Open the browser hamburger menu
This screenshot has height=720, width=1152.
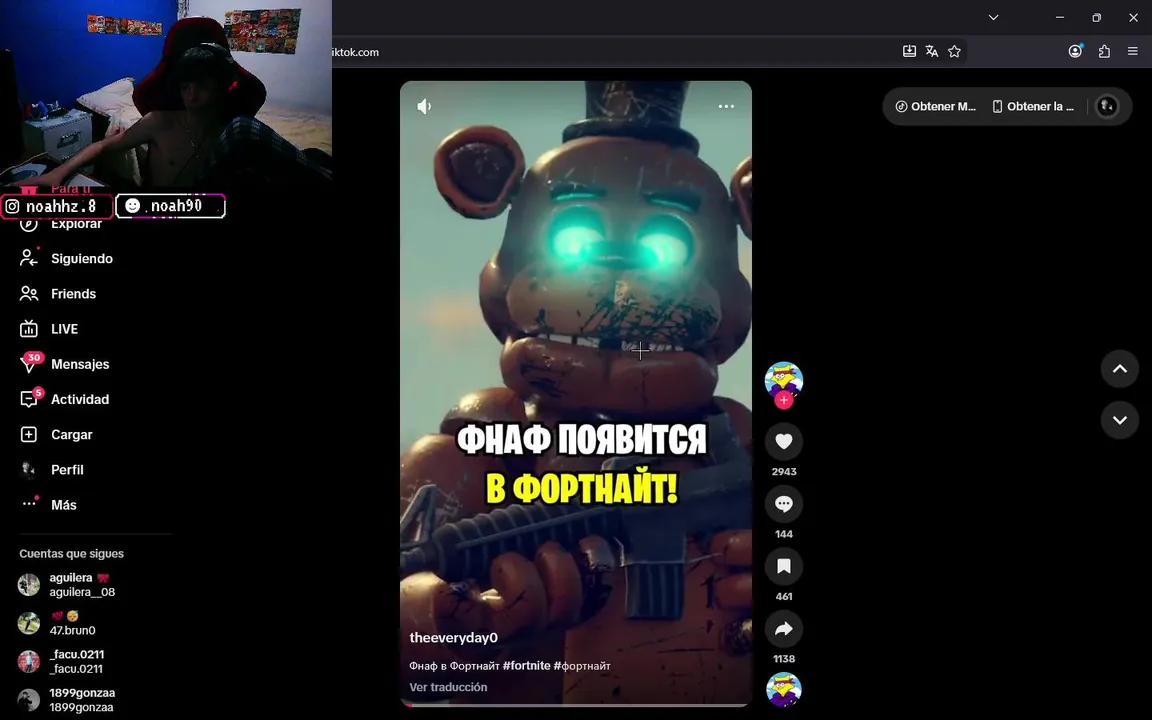(1133, 51)
